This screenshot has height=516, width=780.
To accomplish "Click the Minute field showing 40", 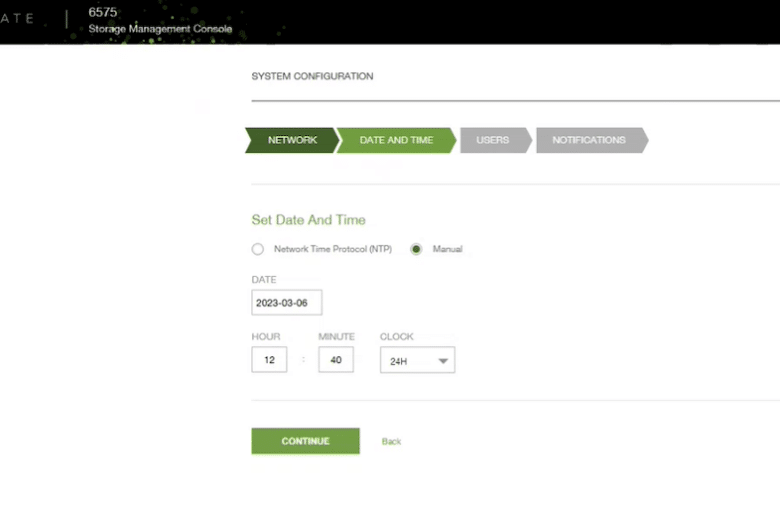I will click(x=336, y=359).
